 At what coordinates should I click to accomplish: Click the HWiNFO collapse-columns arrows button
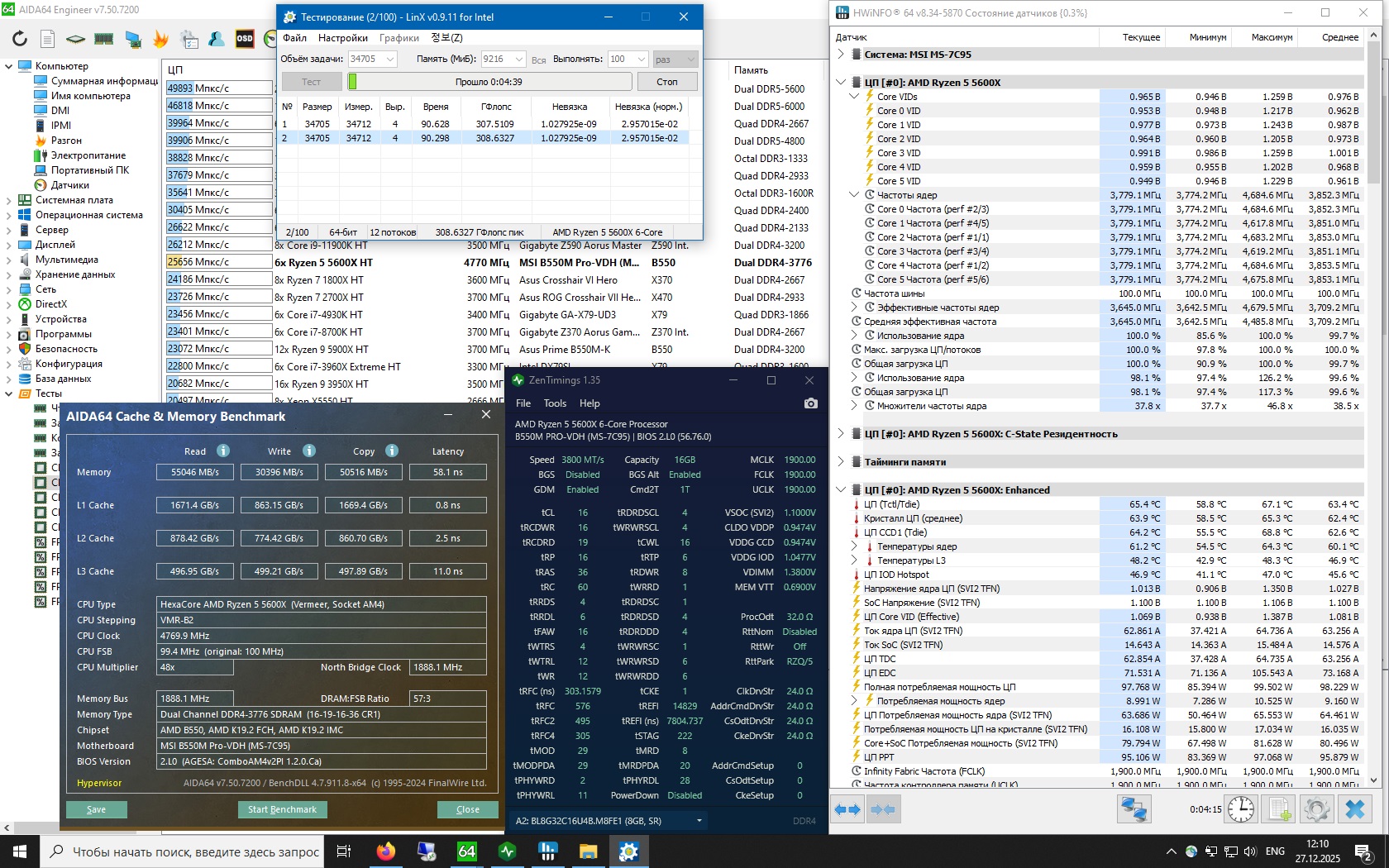(x=883, y=809)
